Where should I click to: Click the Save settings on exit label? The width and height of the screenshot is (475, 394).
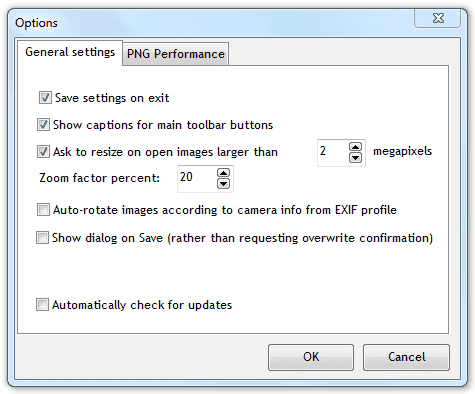[112, 98]
